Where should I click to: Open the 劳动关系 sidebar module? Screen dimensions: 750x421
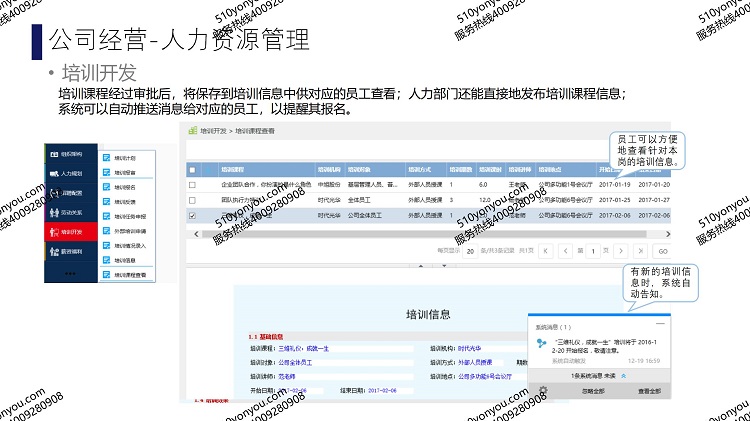(x=70, y=211)
